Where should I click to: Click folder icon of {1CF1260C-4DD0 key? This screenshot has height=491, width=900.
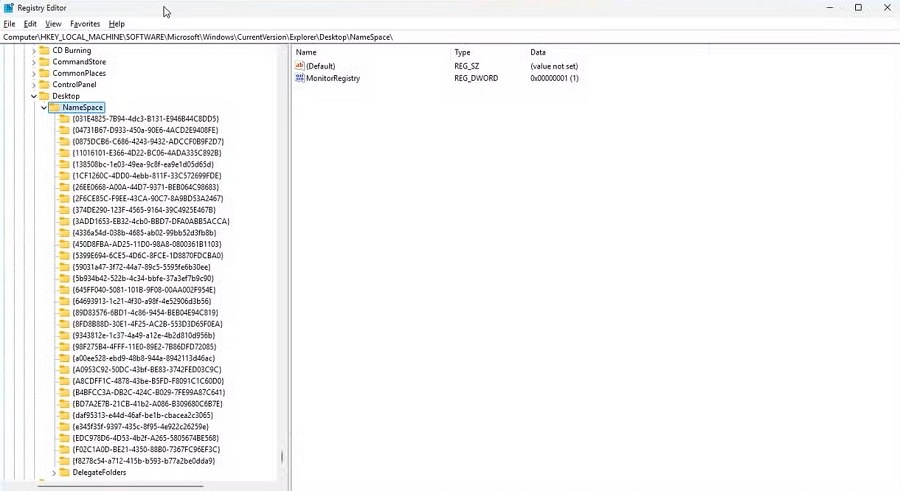click(x=64, y=176)
